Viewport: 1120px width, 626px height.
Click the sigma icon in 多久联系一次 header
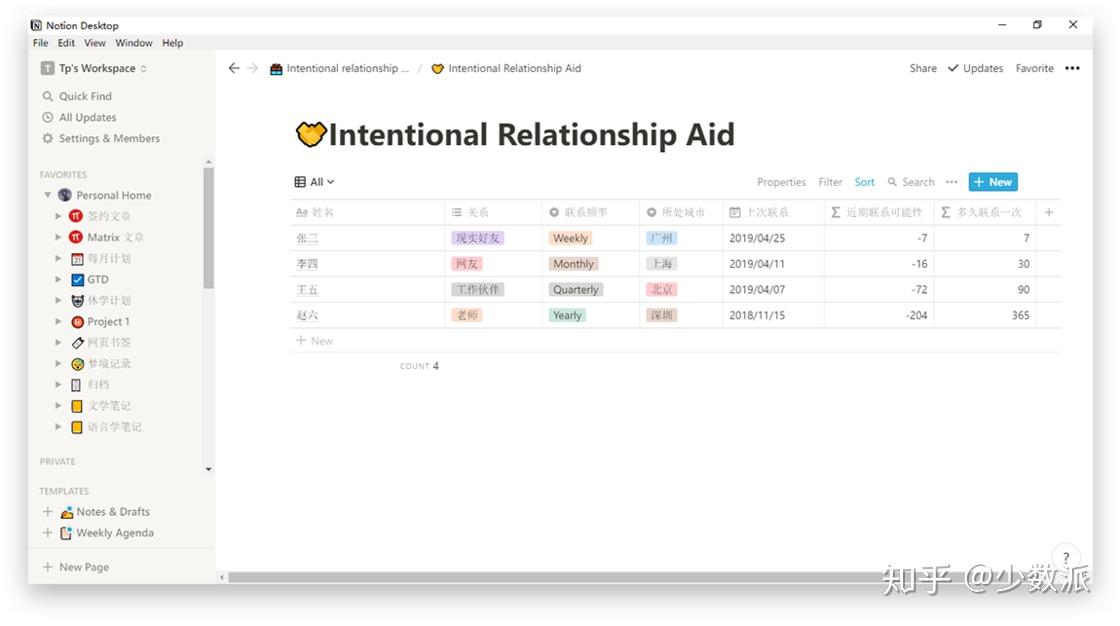(x=945, y=212)
